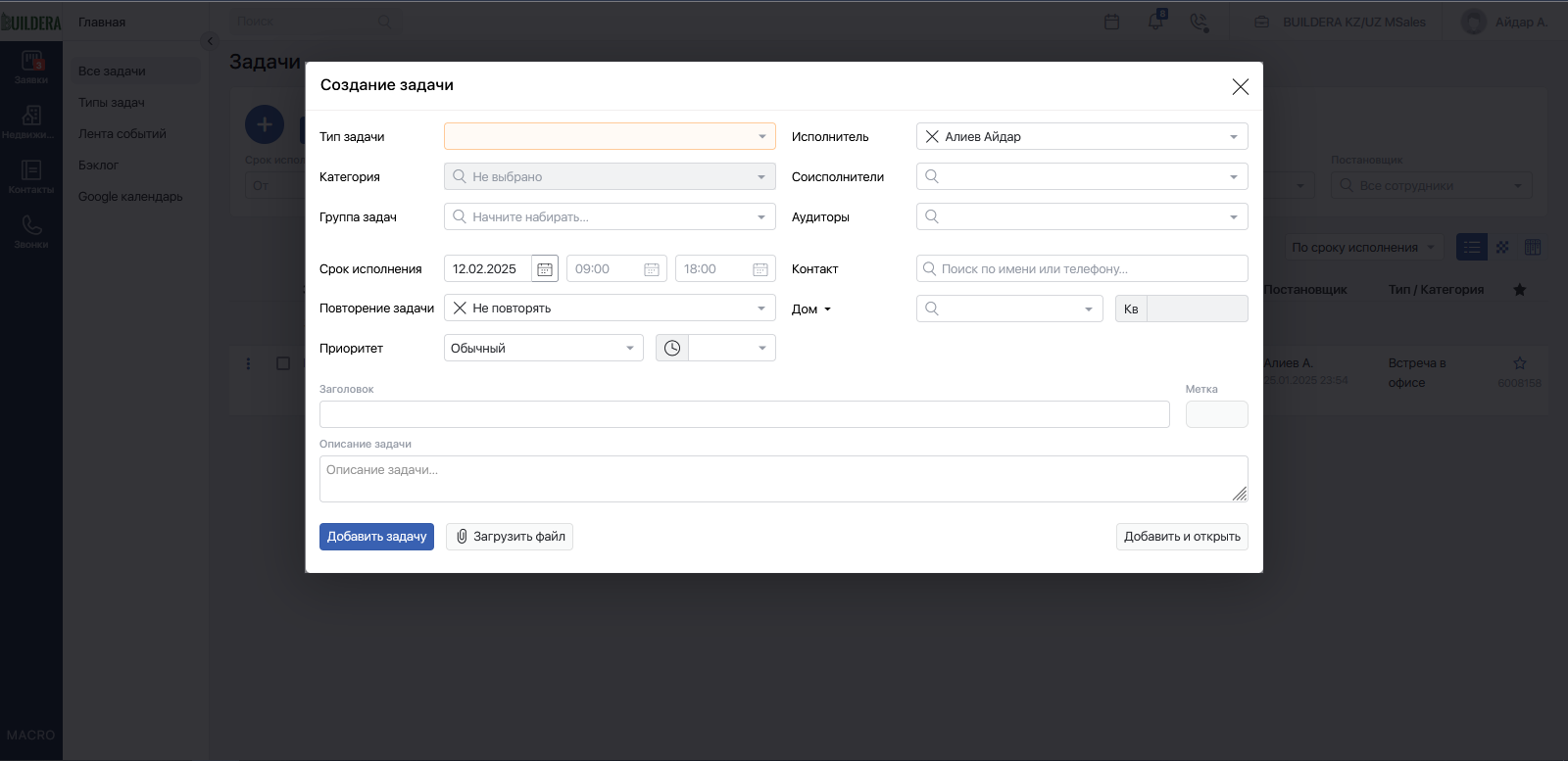Close the Создание задачи dialog

click(1240, 87)
